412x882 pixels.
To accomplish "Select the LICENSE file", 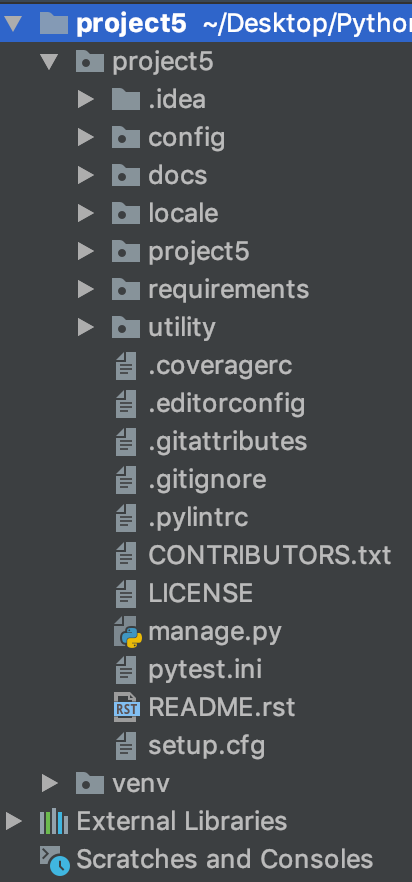I will (200, 593).
